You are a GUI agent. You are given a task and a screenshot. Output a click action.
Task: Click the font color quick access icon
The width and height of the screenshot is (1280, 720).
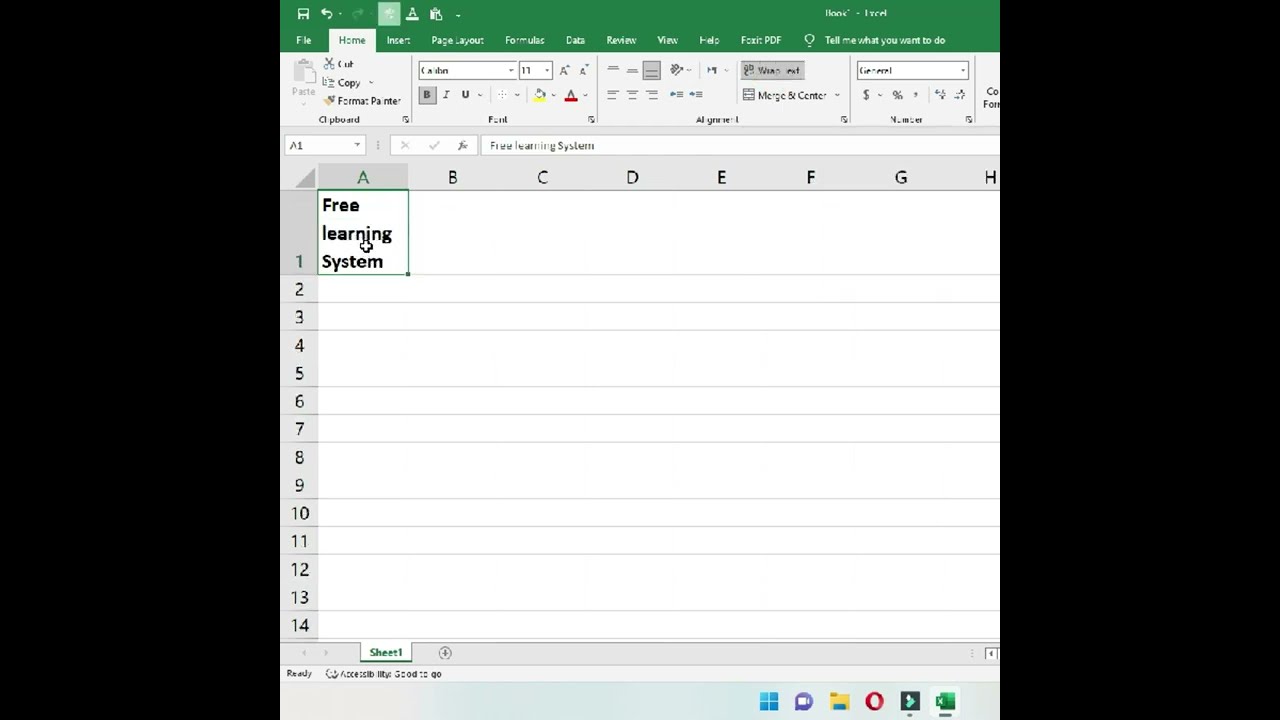(412, 14)
